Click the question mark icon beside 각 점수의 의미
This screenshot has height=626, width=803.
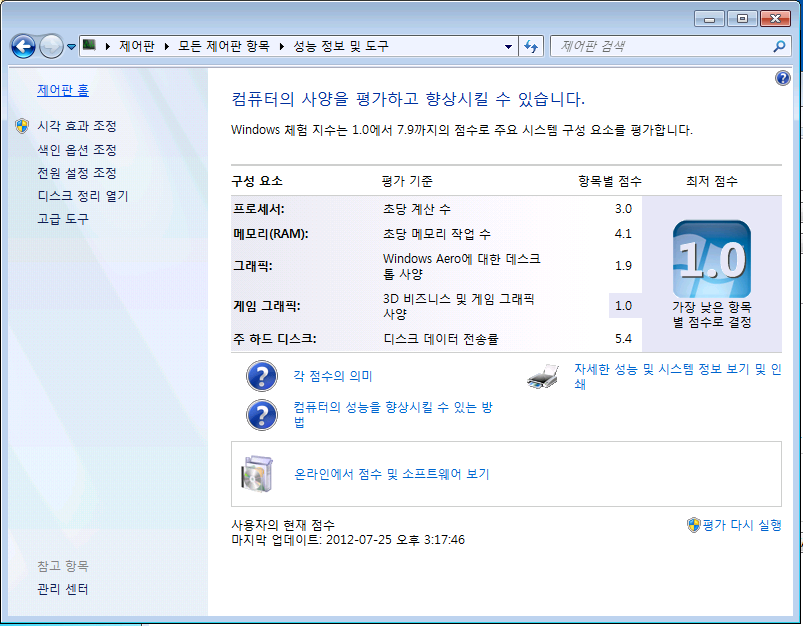[x=262, y=376]
